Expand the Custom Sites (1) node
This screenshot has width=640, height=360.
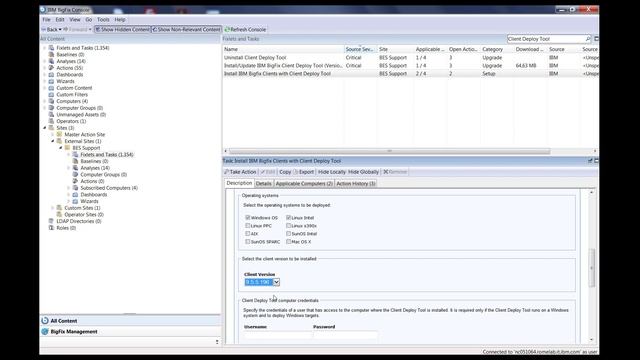[53, 208]
